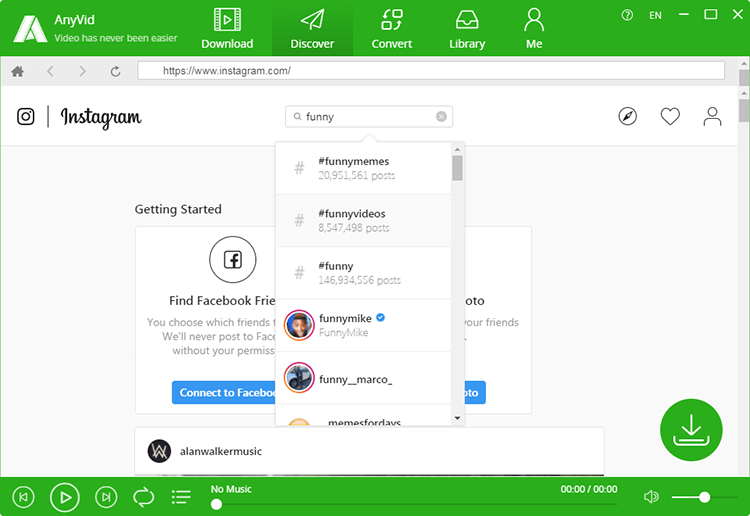Click the 00:00 / 00:00 time display
Viewport: 750px width, 516px height.
click(x=589, y=489)
